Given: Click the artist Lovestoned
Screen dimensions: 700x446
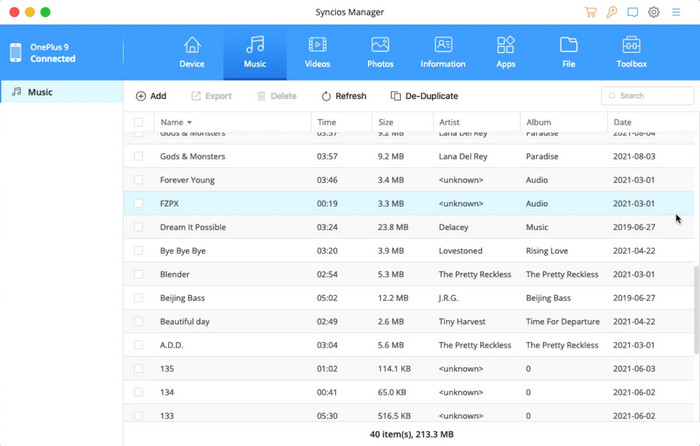Looking at the screenshot, I should pyautogui.click(x=460, y=250).
